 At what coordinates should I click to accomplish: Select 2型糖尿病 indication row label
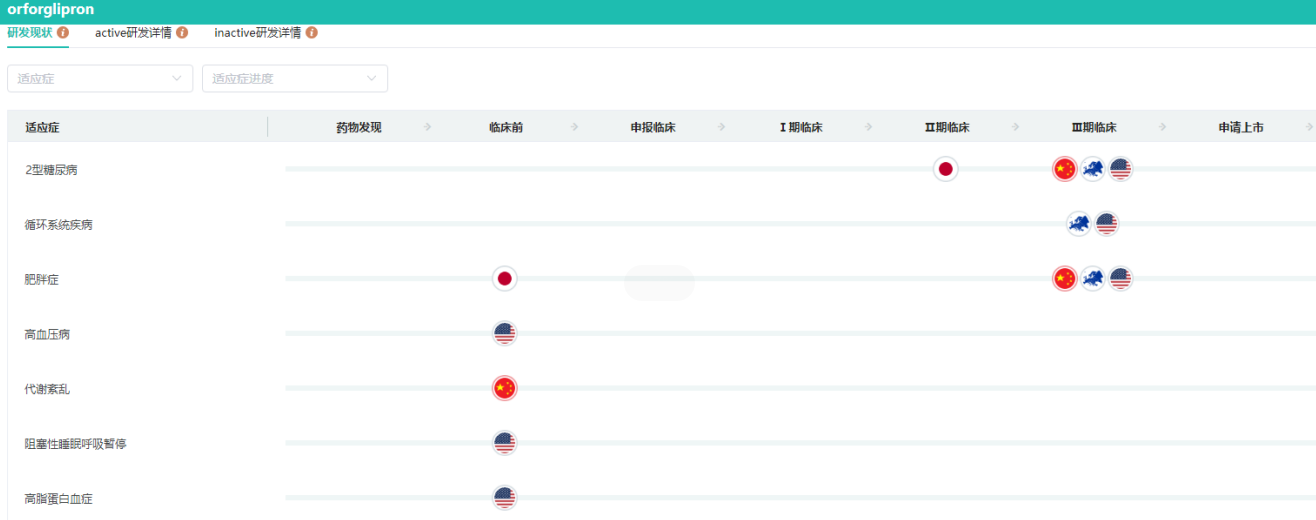[x=51, y=170]
